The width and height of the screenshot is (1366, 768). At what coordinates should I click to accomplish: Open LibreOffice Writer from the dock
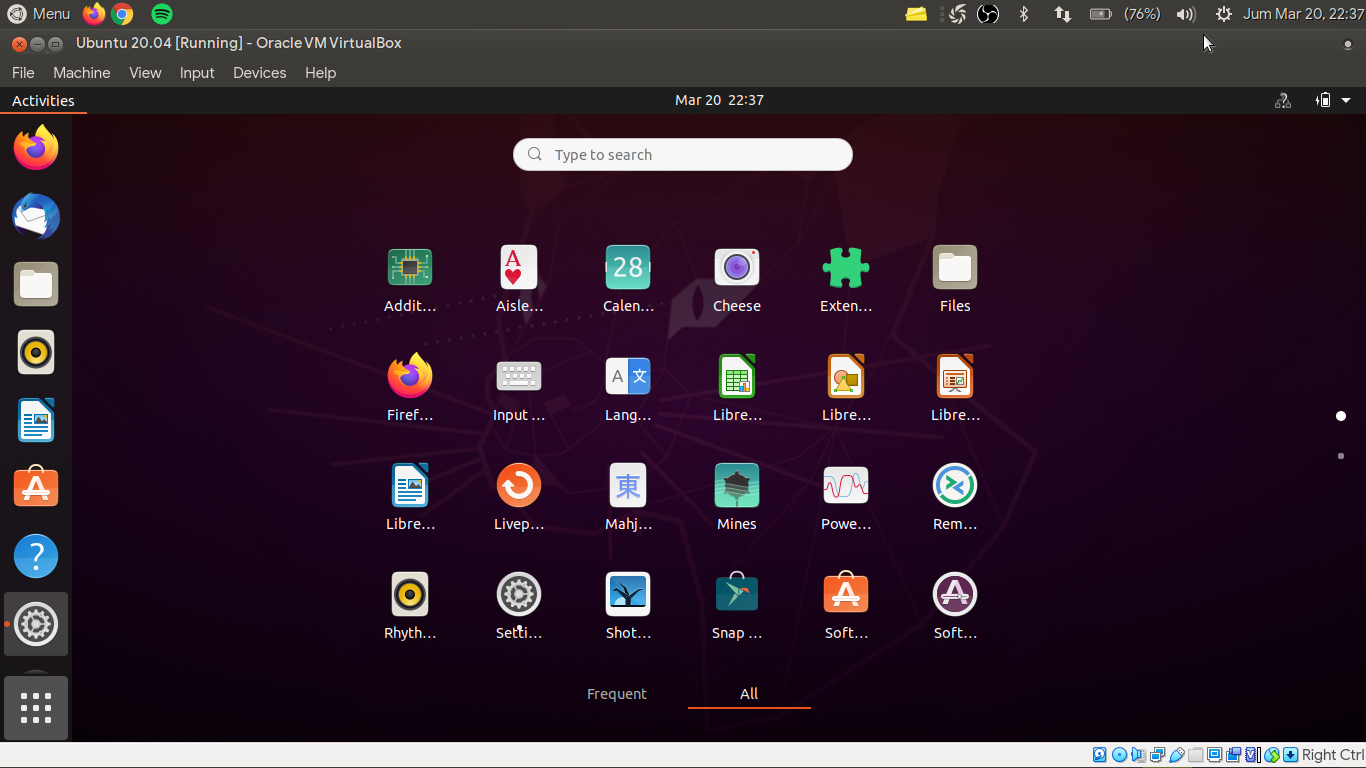click(x=36, y=420)
